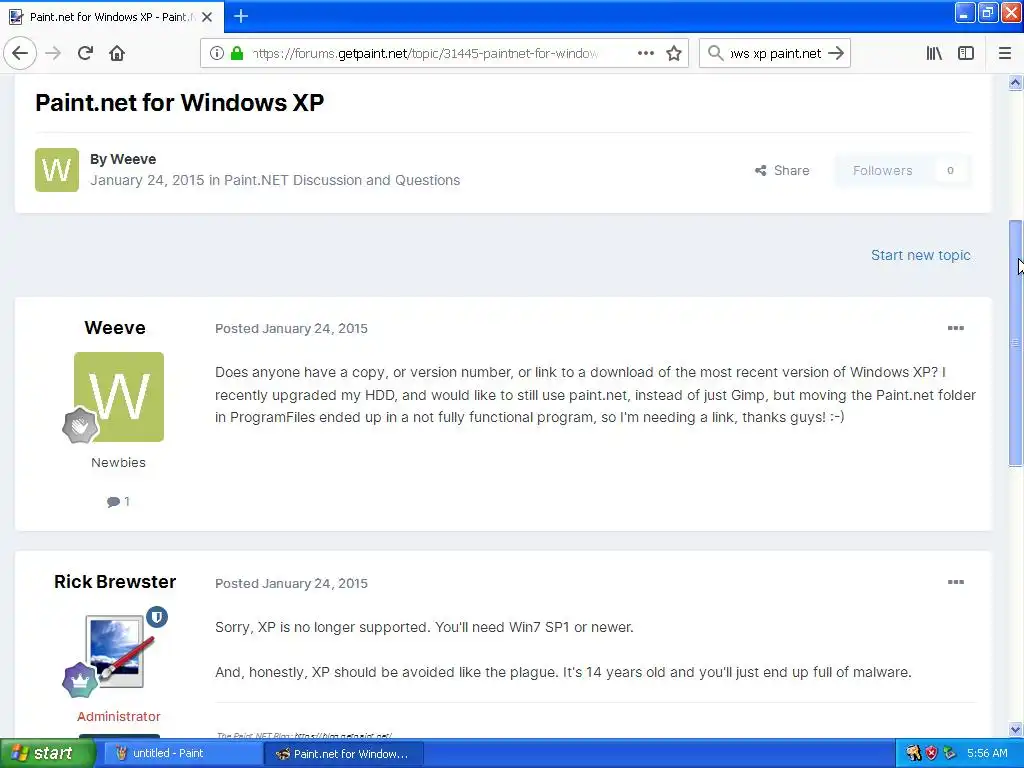Click Rick Brewster's moderator shield badge
The height and width of the screenshot is (768, 1024).
click(157, 616)
